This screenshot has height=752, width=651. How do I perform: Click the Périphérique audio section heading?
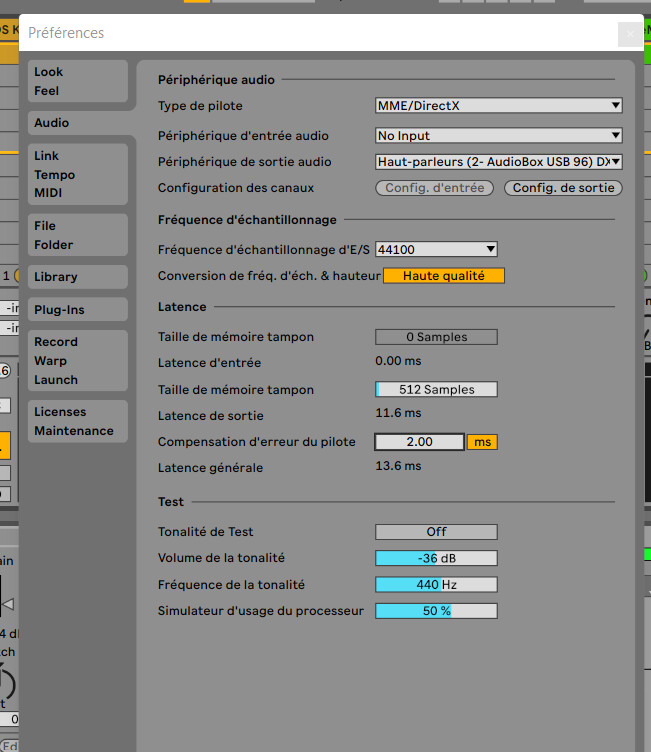(x=216, y=80)
